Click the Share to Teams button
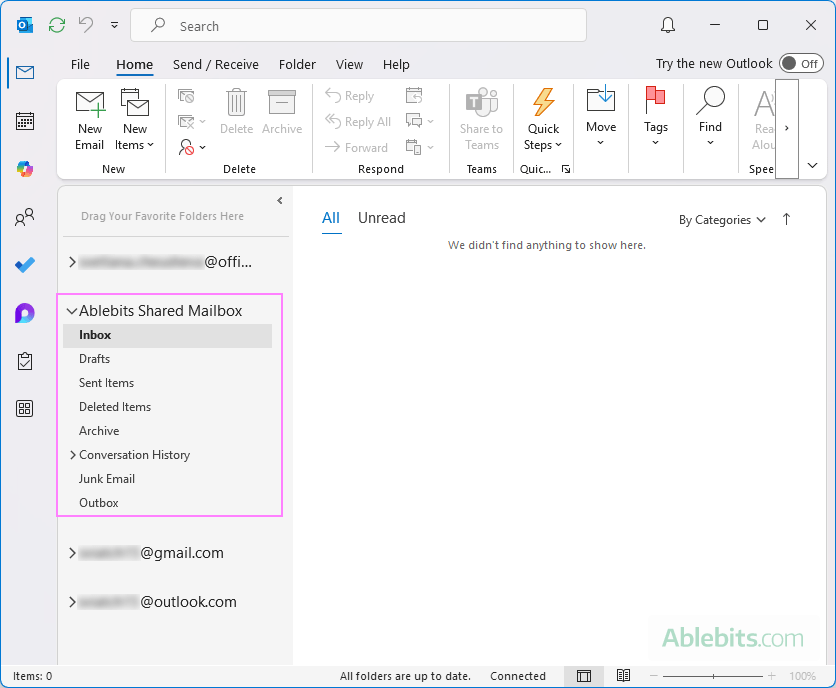 coord(481,121)
